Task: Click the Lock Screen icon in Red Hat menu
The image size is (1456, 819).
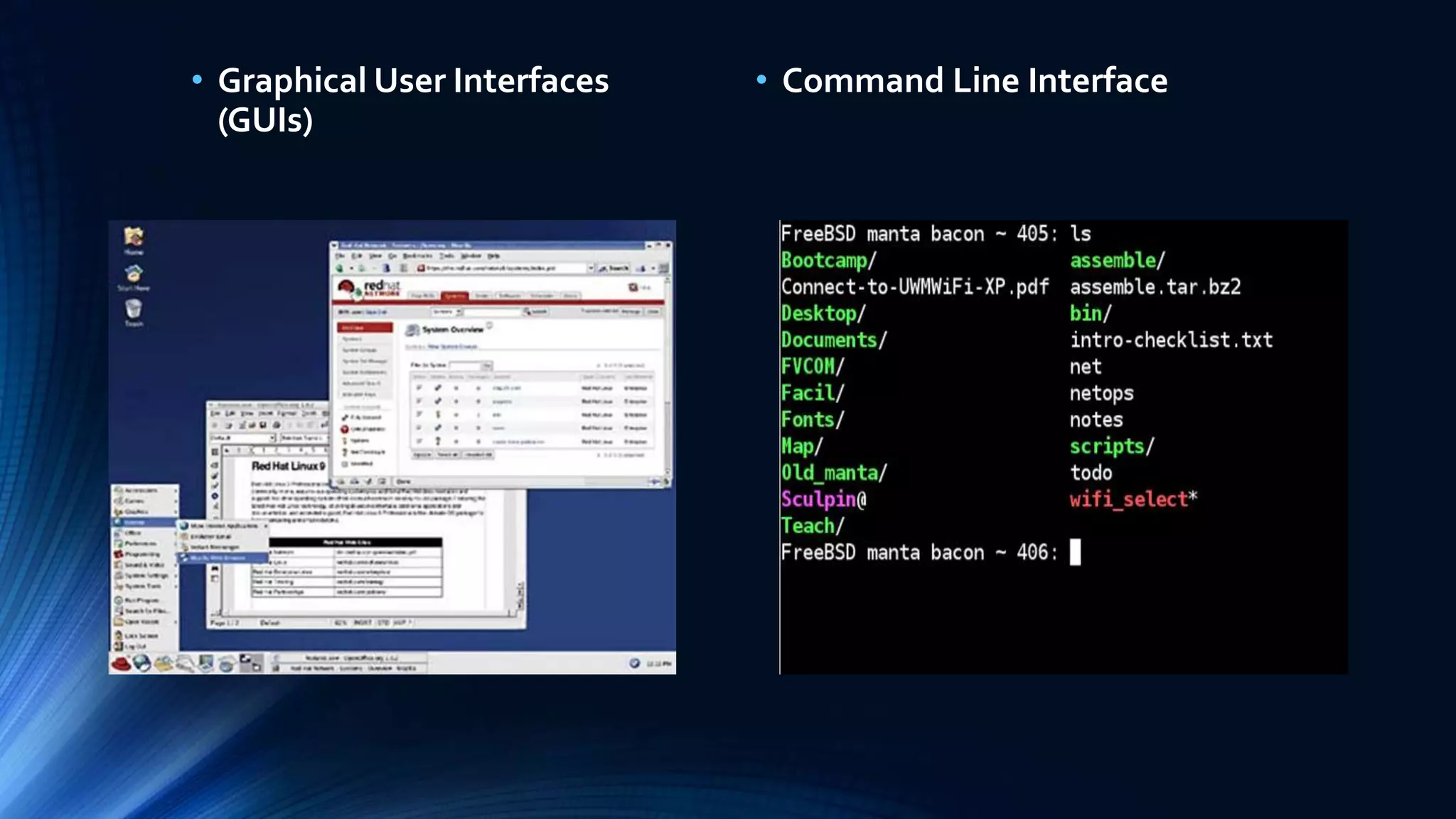Action: [119, 635]
